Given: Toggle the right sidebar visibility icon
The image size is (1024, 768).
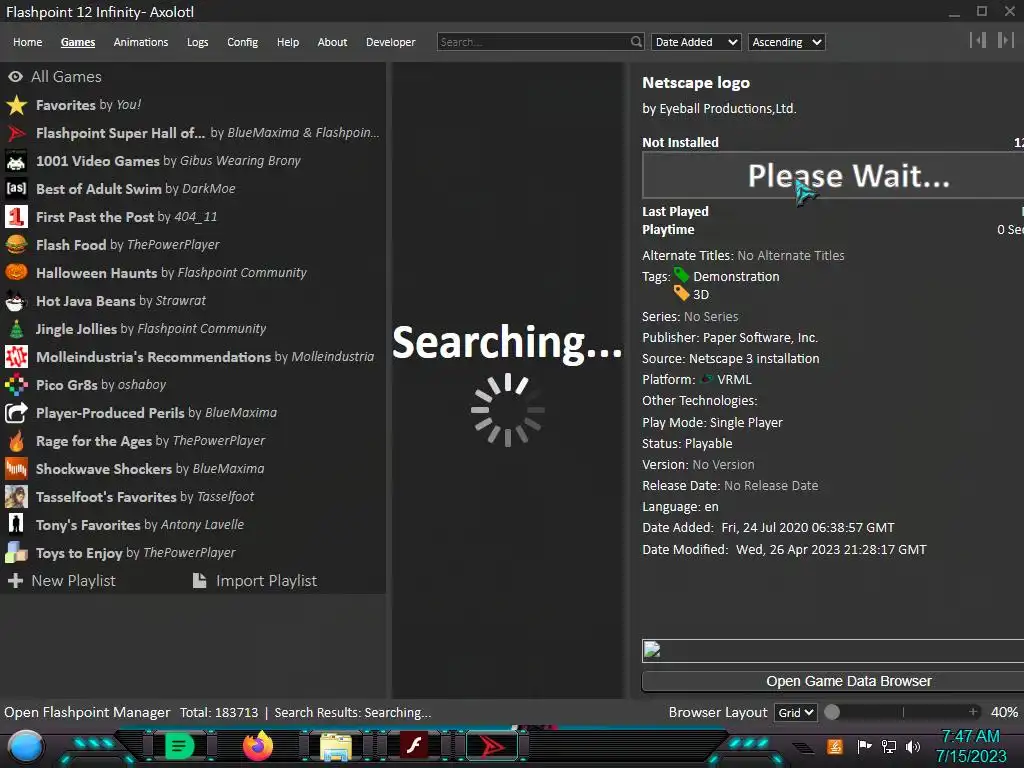Looking at the screenshot, I should 1005,40.
